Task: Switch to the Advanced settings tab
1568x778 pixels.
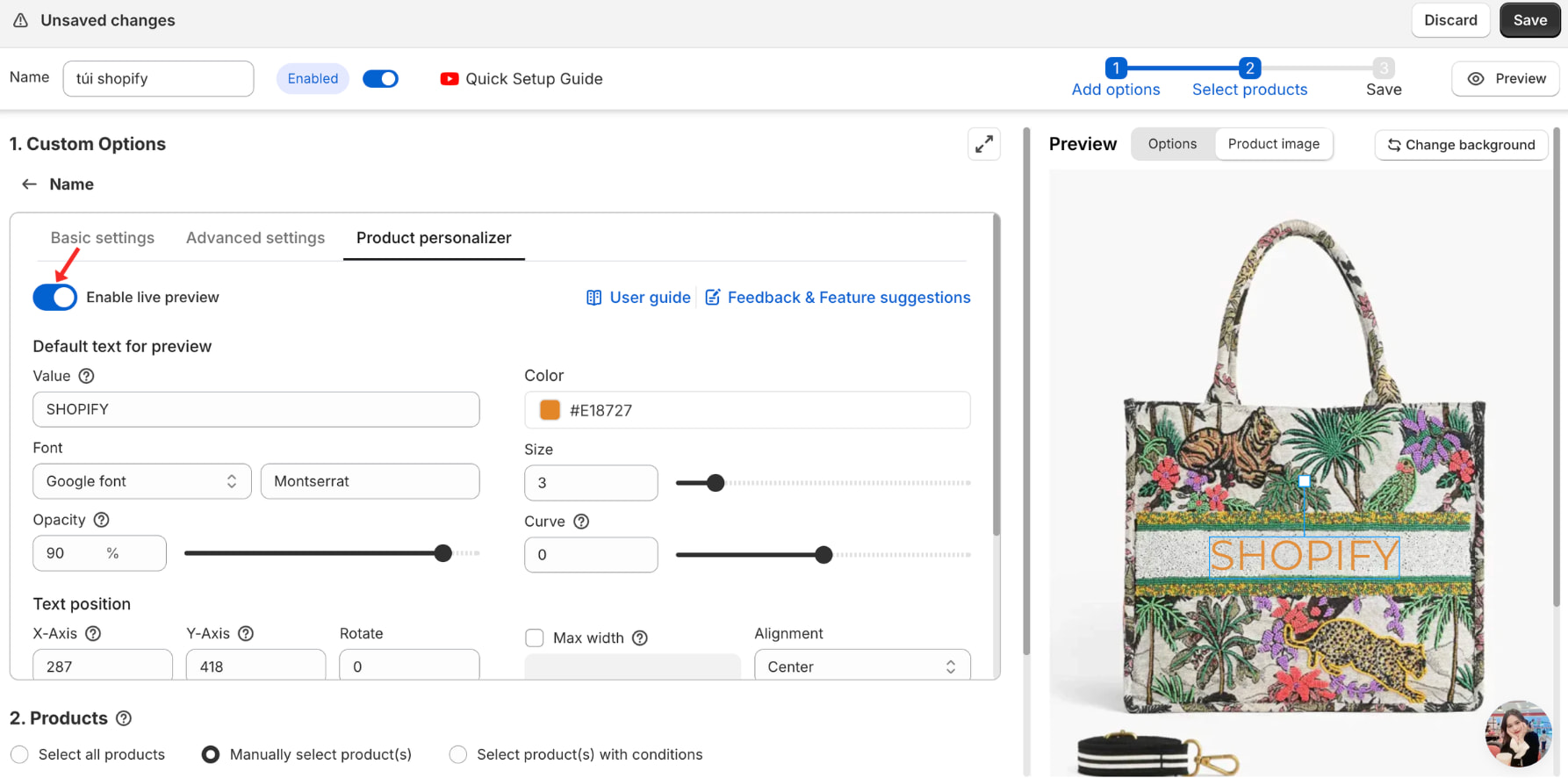Action: tap(255, 238)
